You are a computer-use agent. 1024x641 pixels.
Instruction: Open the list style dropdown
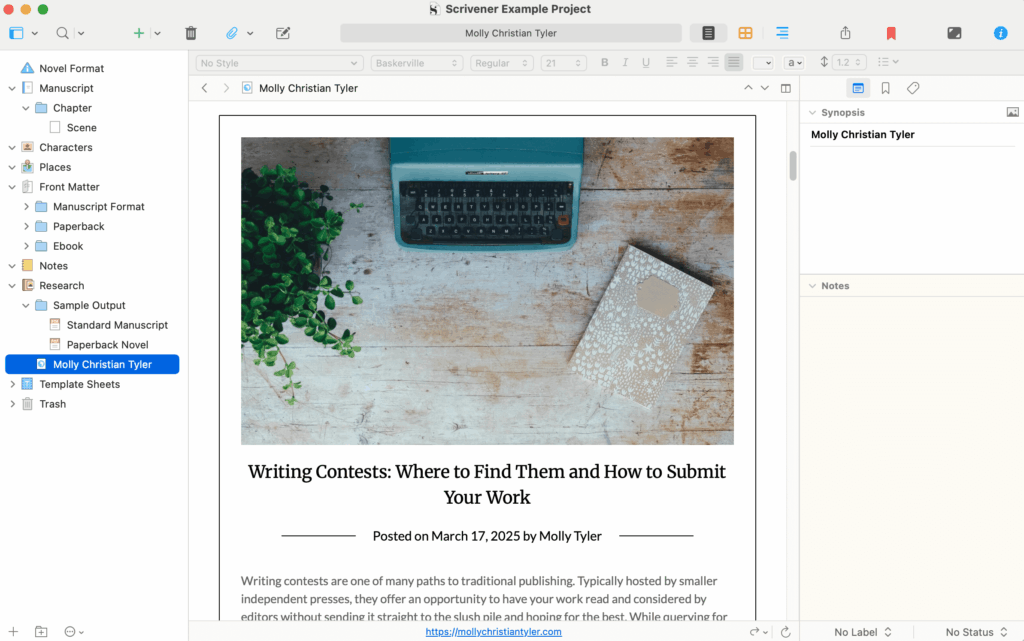[888, 62]
